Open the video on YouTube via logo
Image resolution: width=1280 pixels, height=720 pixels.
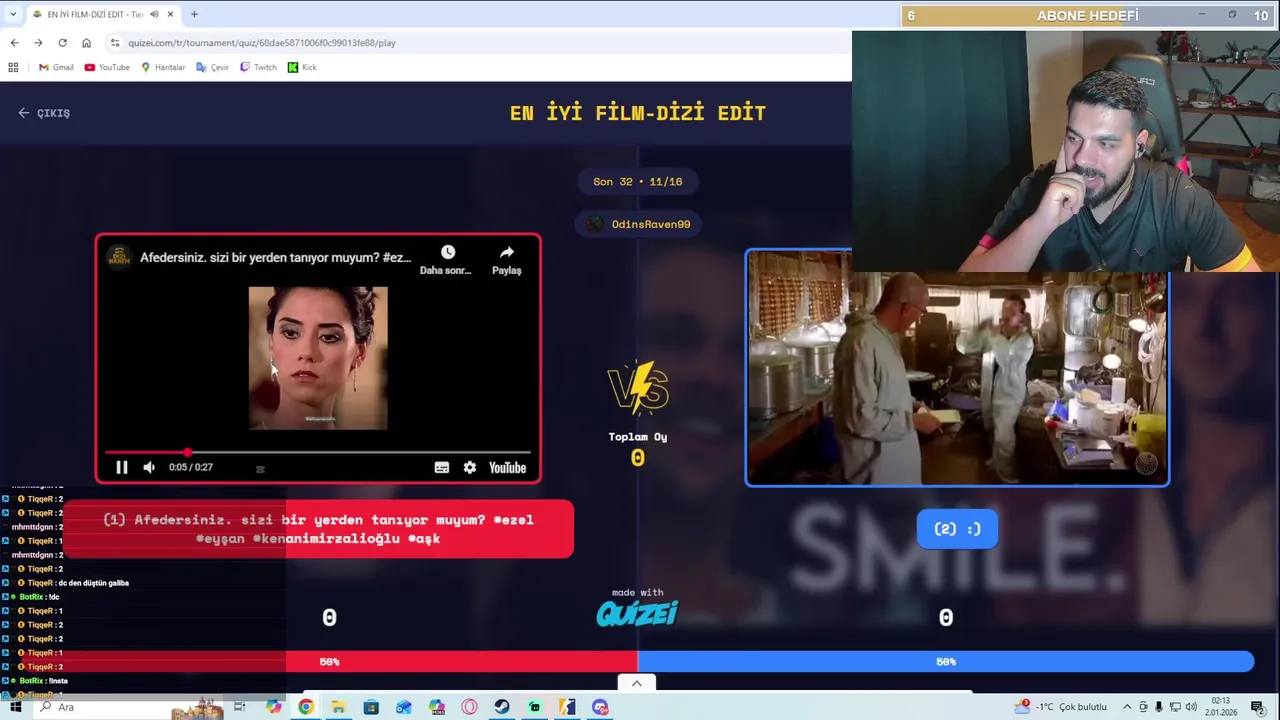pos(507,467)
